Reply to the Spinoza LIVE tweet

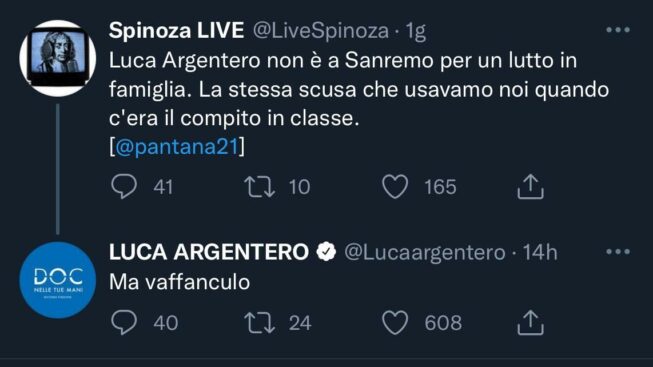tap(124, 186)
